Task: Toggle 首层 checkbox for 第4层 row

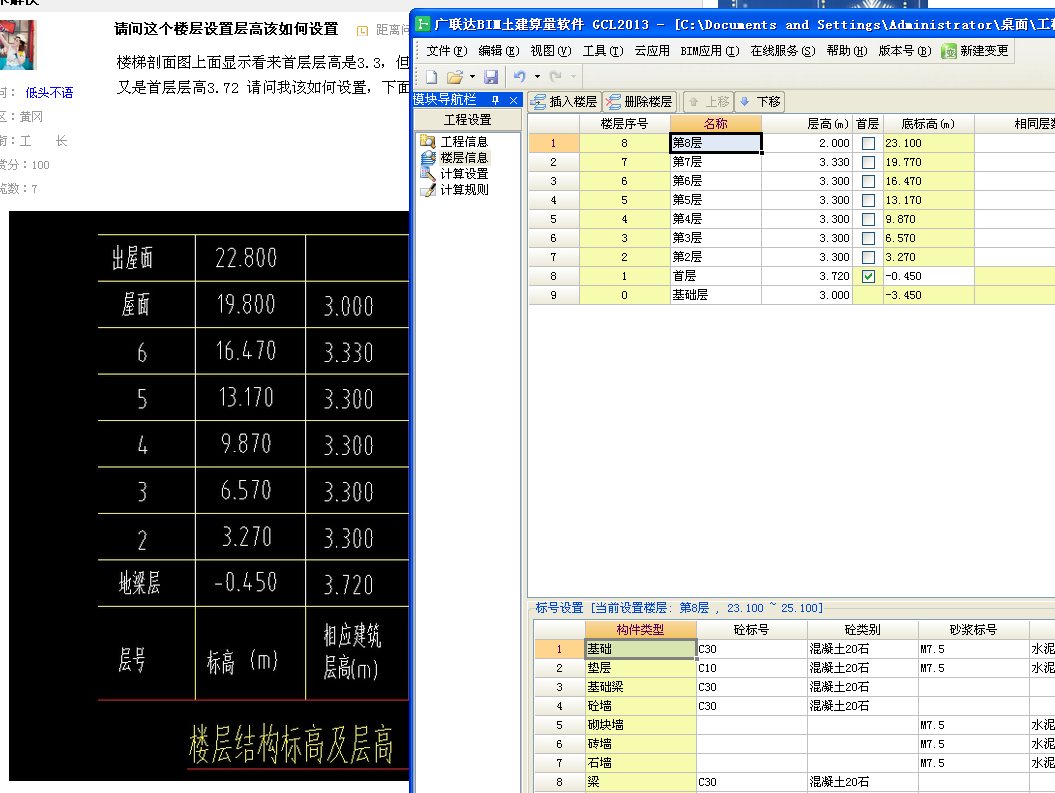Action: coord(868,219)
